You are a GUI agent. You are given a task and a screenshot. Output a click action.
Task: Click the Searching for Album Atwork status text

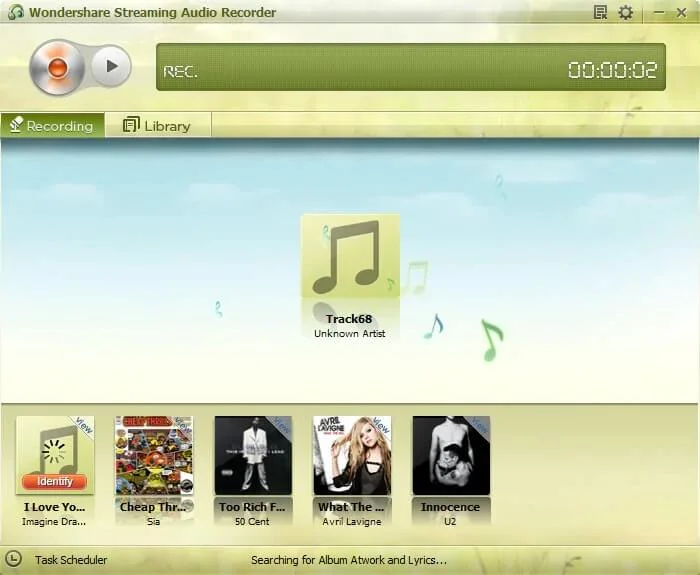[349, 560]
